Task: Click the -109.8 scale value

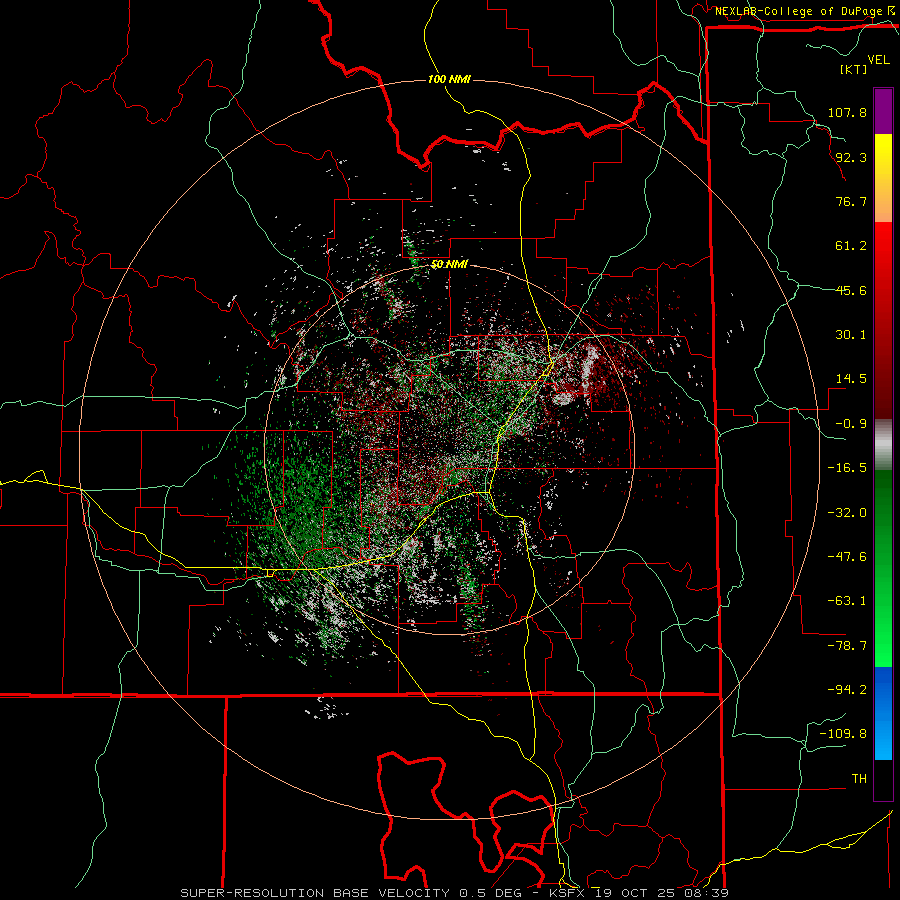Action: 843,734
